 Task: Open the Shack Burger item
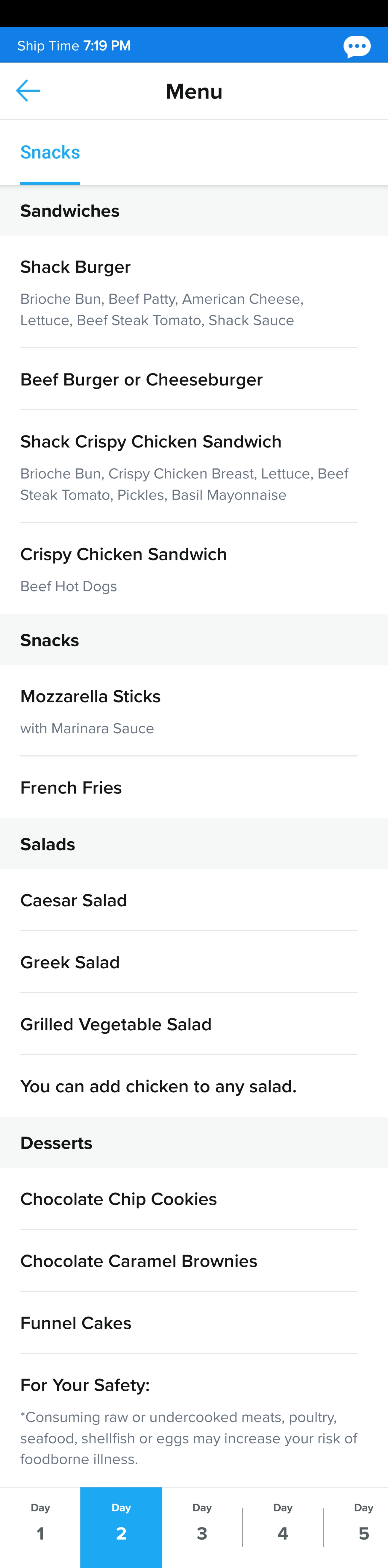coord(194,292)
